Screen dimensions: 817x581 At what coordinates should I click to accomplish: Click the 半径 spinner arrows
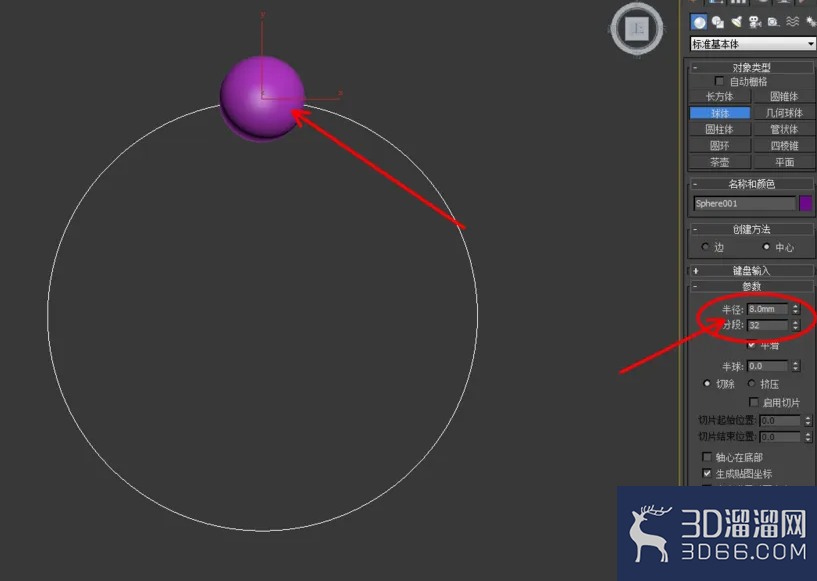[x=795, y=309]
